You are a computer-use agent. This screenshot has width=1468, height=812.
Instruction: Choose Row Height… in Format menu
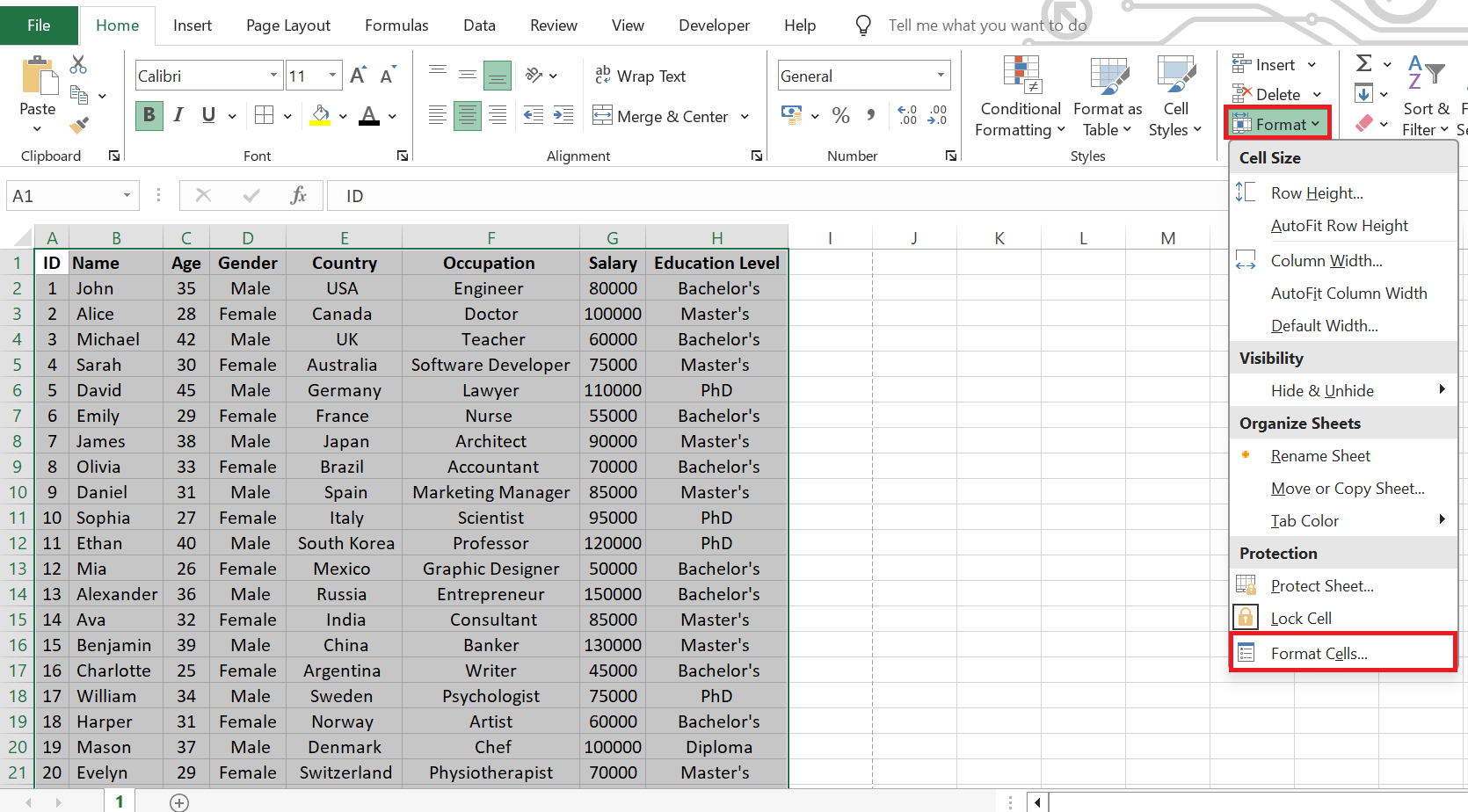coord(1343,192)
